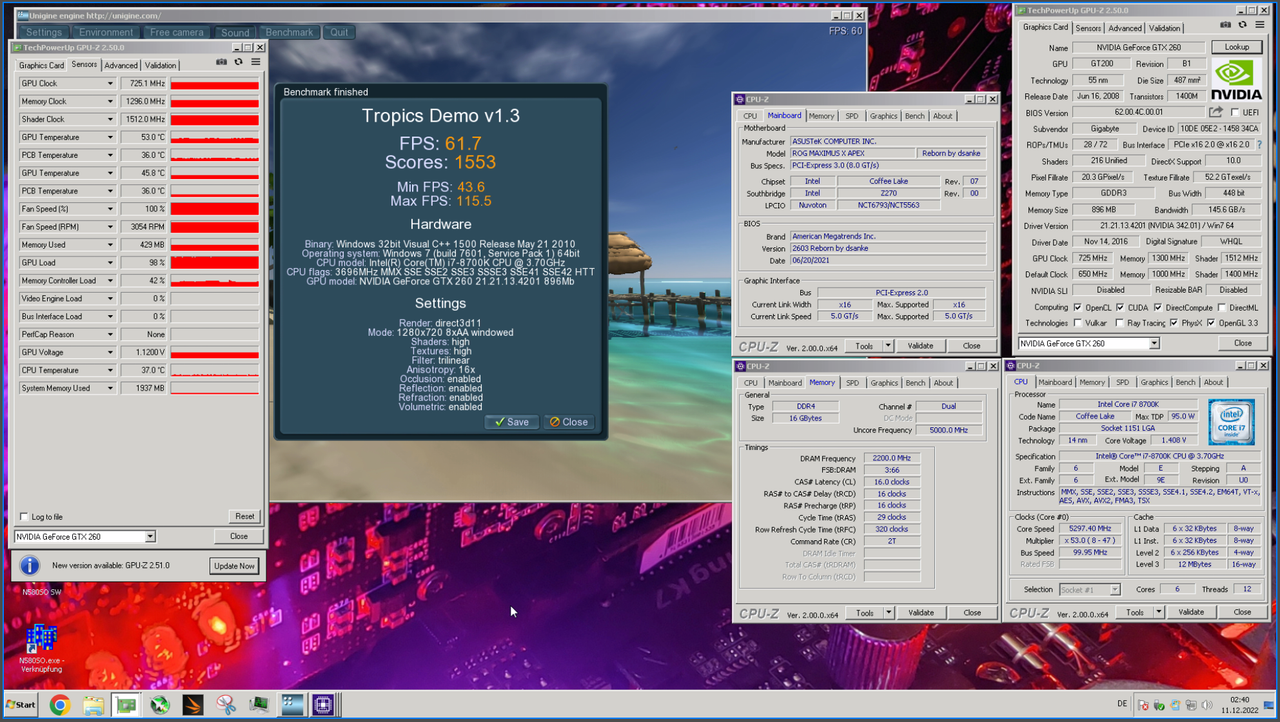Click the GPU Load 98 % sensor graph
Image resolution: width=1280 pixels, height=722 pixels.
coord(215,262)
